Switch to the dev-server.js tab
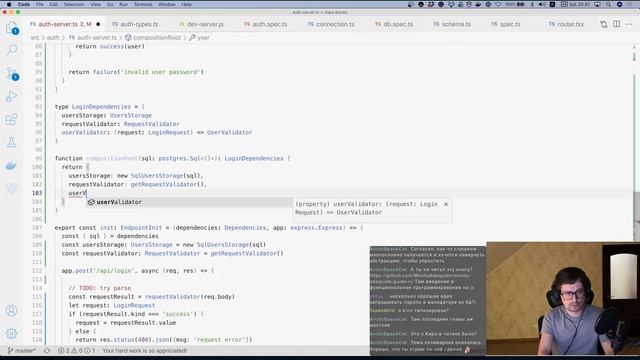640x360 pixels. (x=205, y=24)
